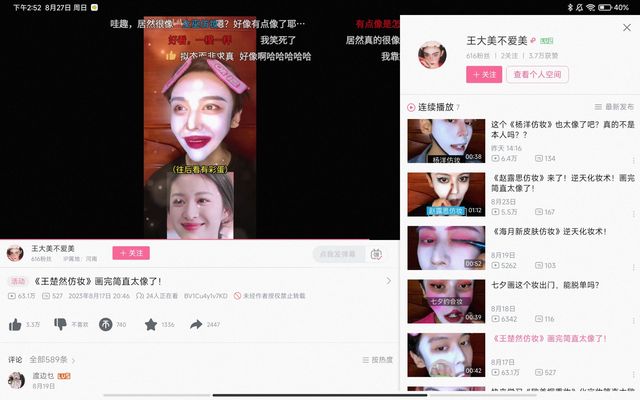
Task: Open 王大美不爱美 name below video
Action: 53,249
